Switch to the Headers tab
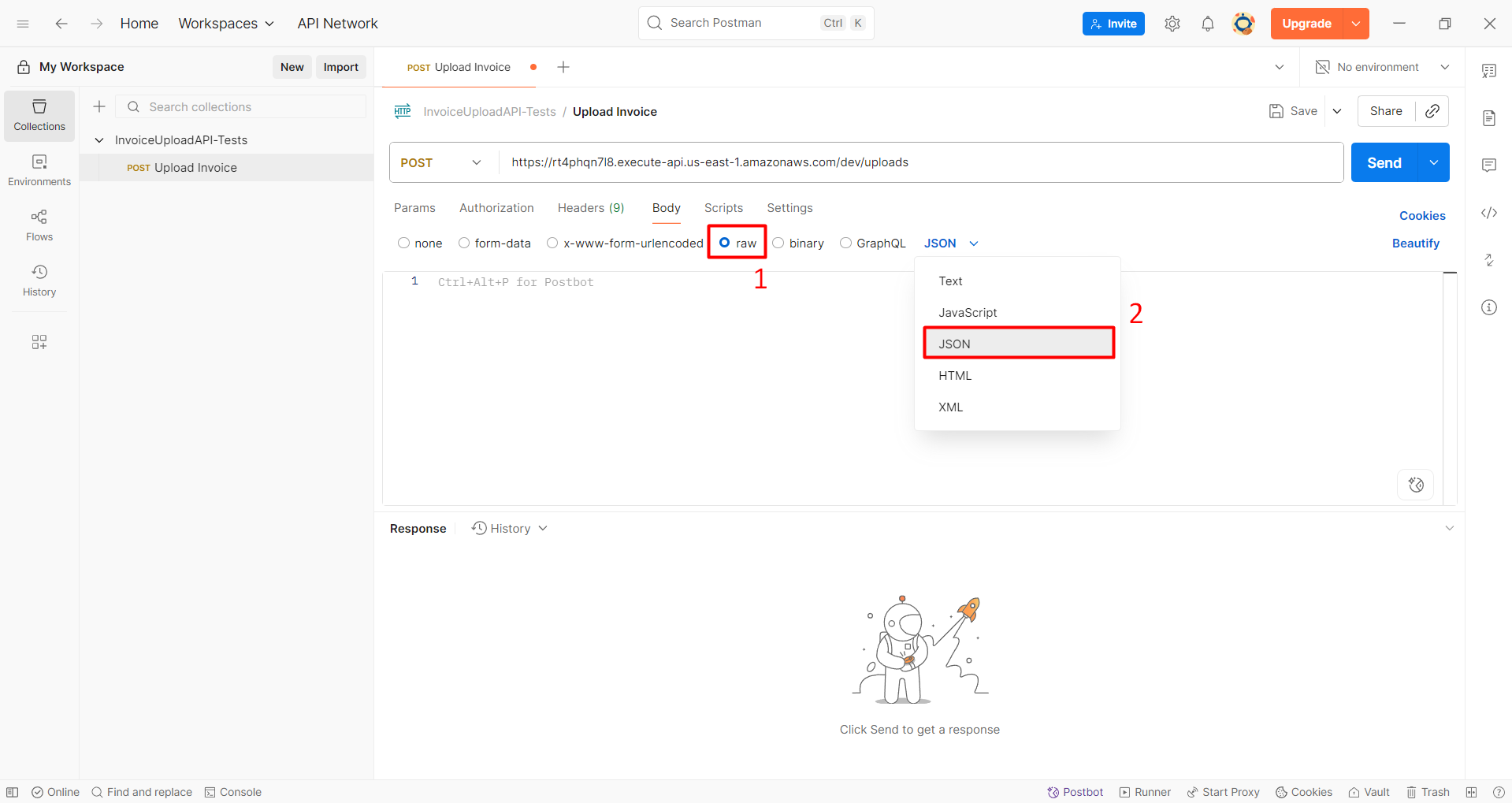Screen dimensions: 1512x803 pos(590,208)
